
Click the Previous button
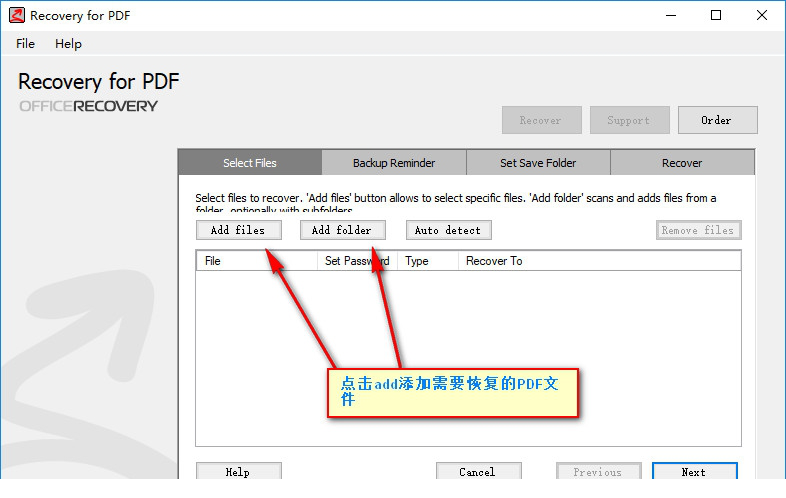(x=599, y=471)
